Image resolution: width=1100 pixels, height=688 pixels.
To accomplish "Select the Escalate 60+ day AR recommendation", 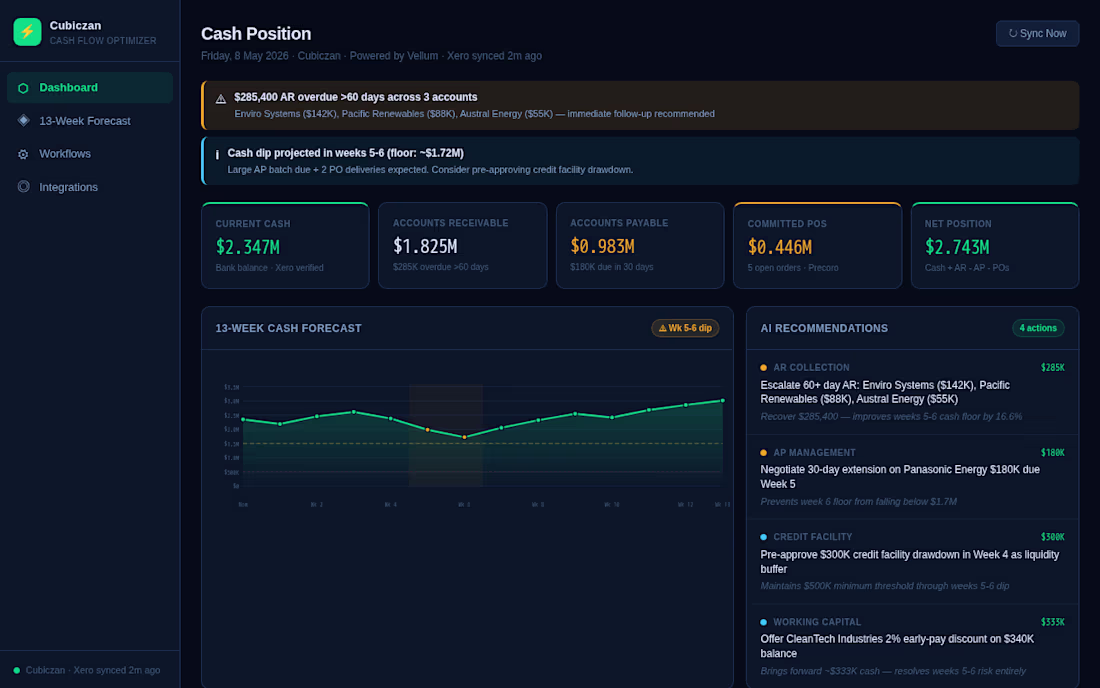I will coord(912,392).
